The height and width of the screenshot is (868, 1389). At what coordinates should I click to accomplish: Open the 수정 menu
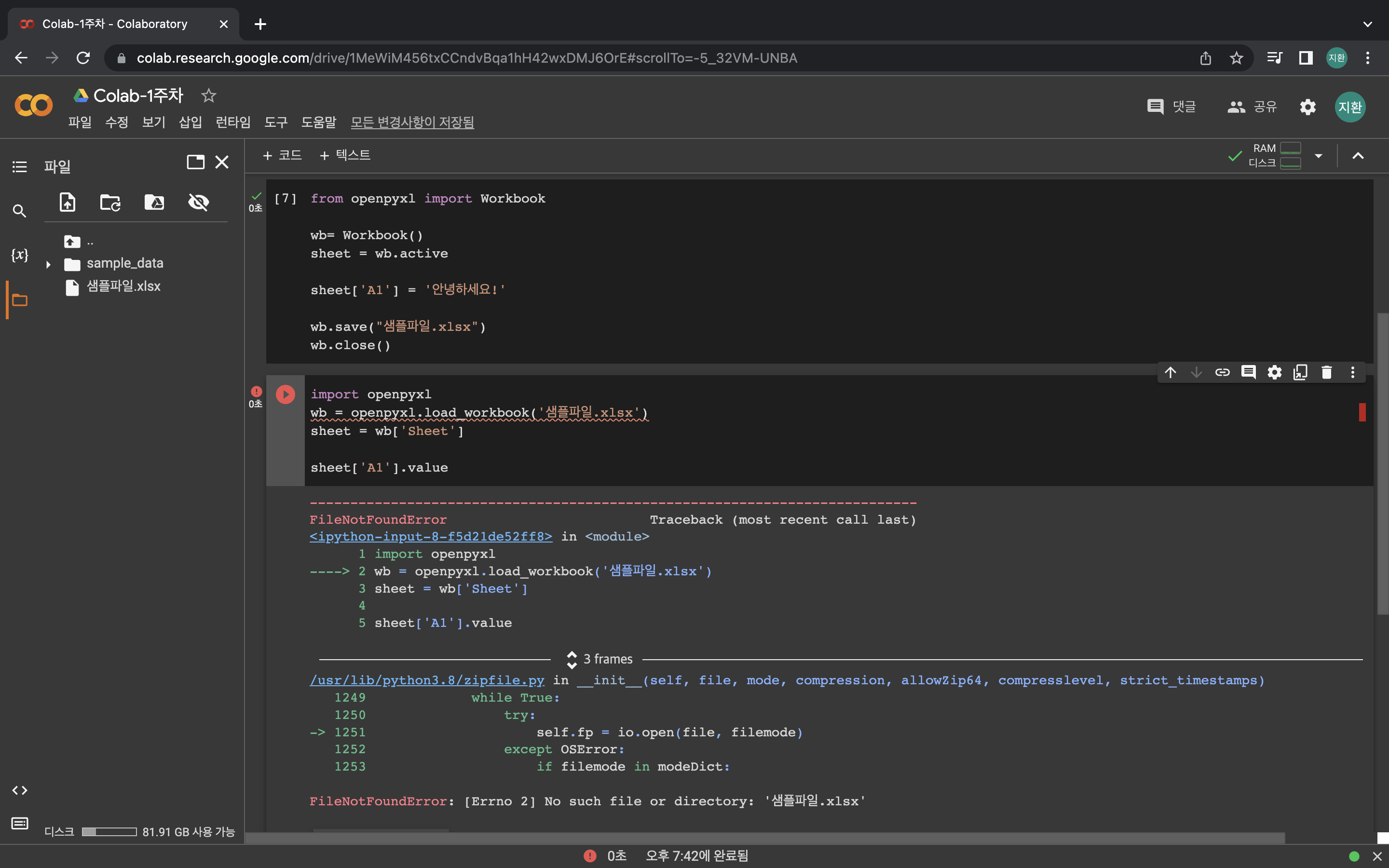pos(117,122)
